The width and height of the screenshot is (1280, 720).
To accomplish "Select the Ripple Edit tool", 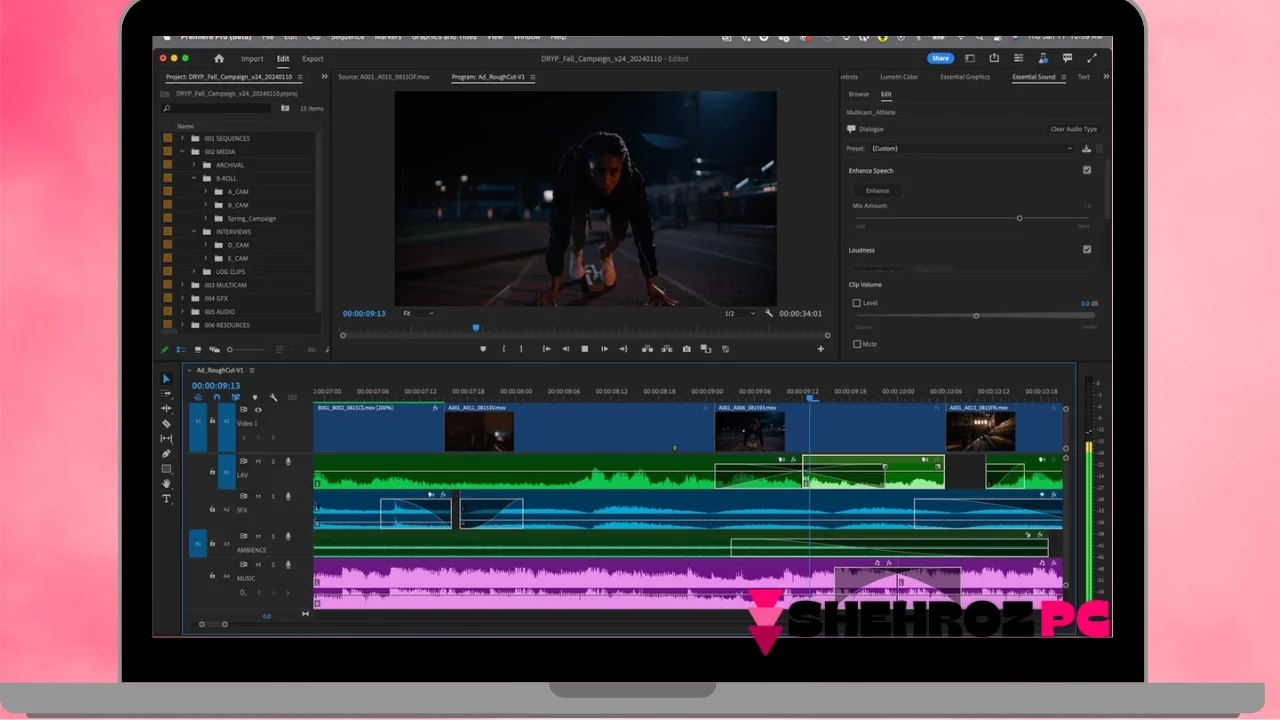I will coord(166,409).
